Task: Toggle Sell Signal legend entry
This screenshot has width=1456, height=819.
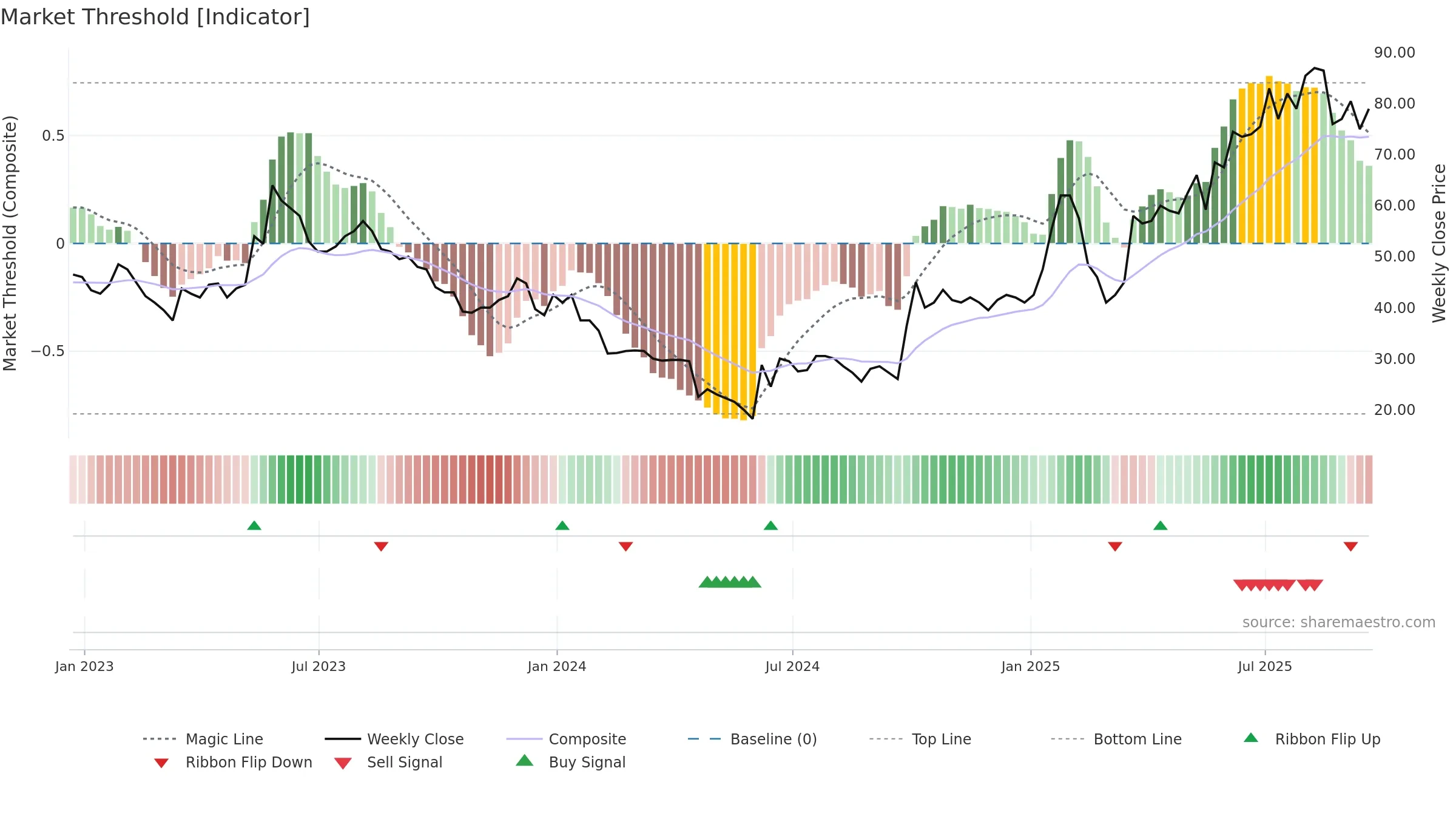Action: tap(388, 762)
